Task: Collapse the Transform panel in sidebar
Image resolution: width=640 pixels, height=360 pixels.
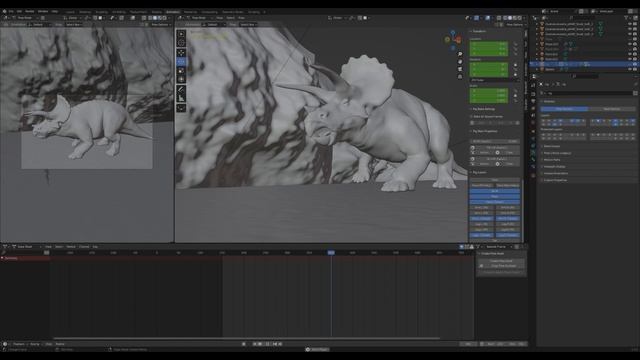Action: click(x=478, y=31)
